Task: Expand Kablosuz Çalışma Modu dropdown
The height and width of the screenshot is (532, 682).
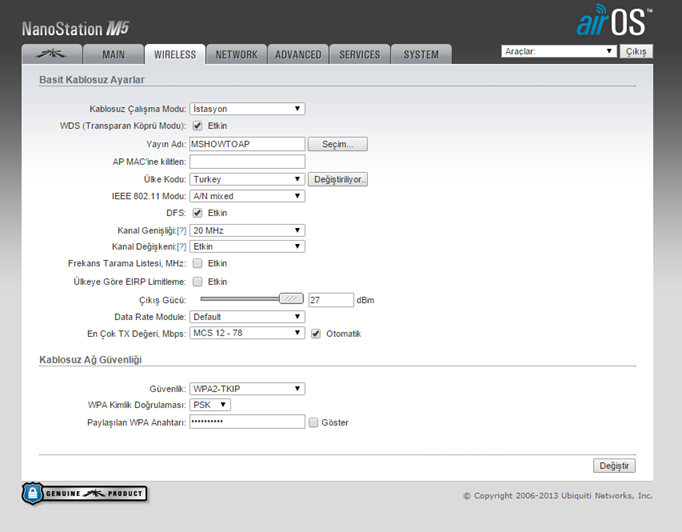Action: tap(247, 109)
